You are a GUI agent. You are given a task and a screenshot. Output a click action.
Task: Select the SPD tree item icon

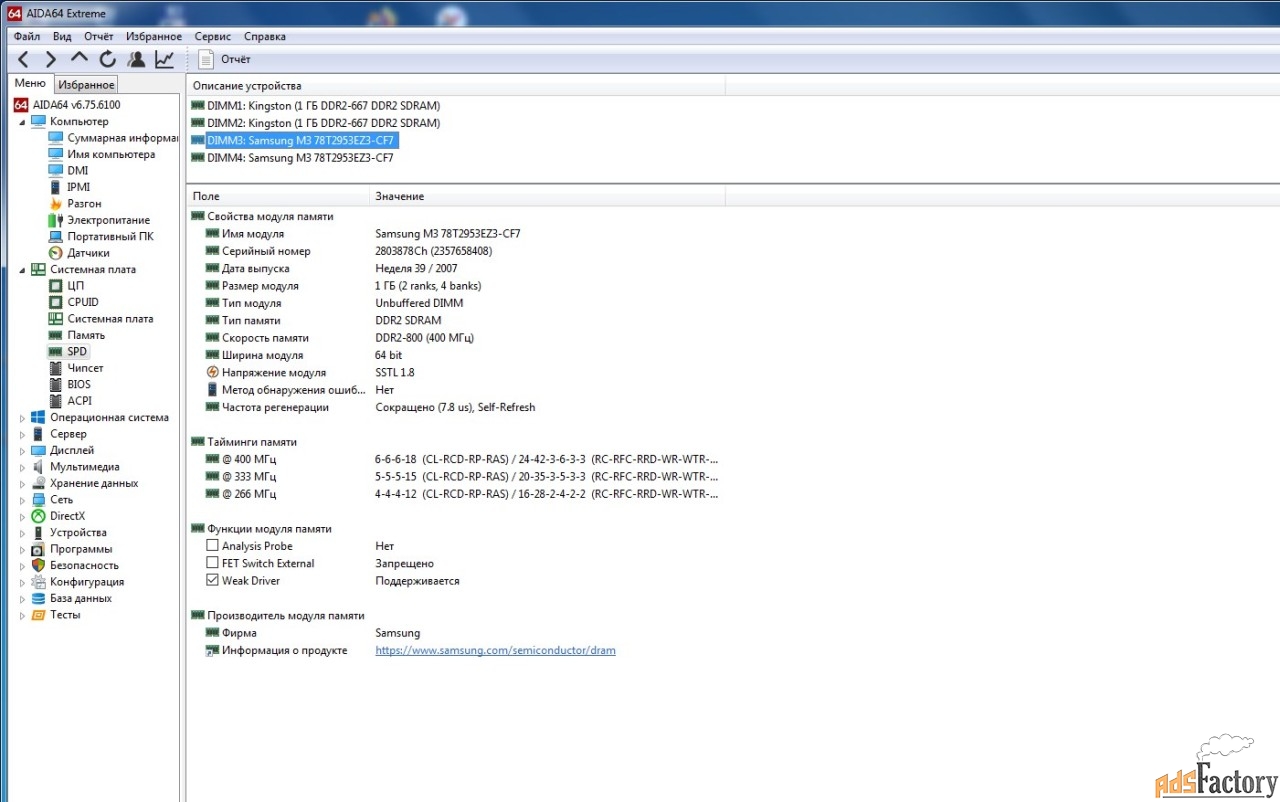pos(56,352)
